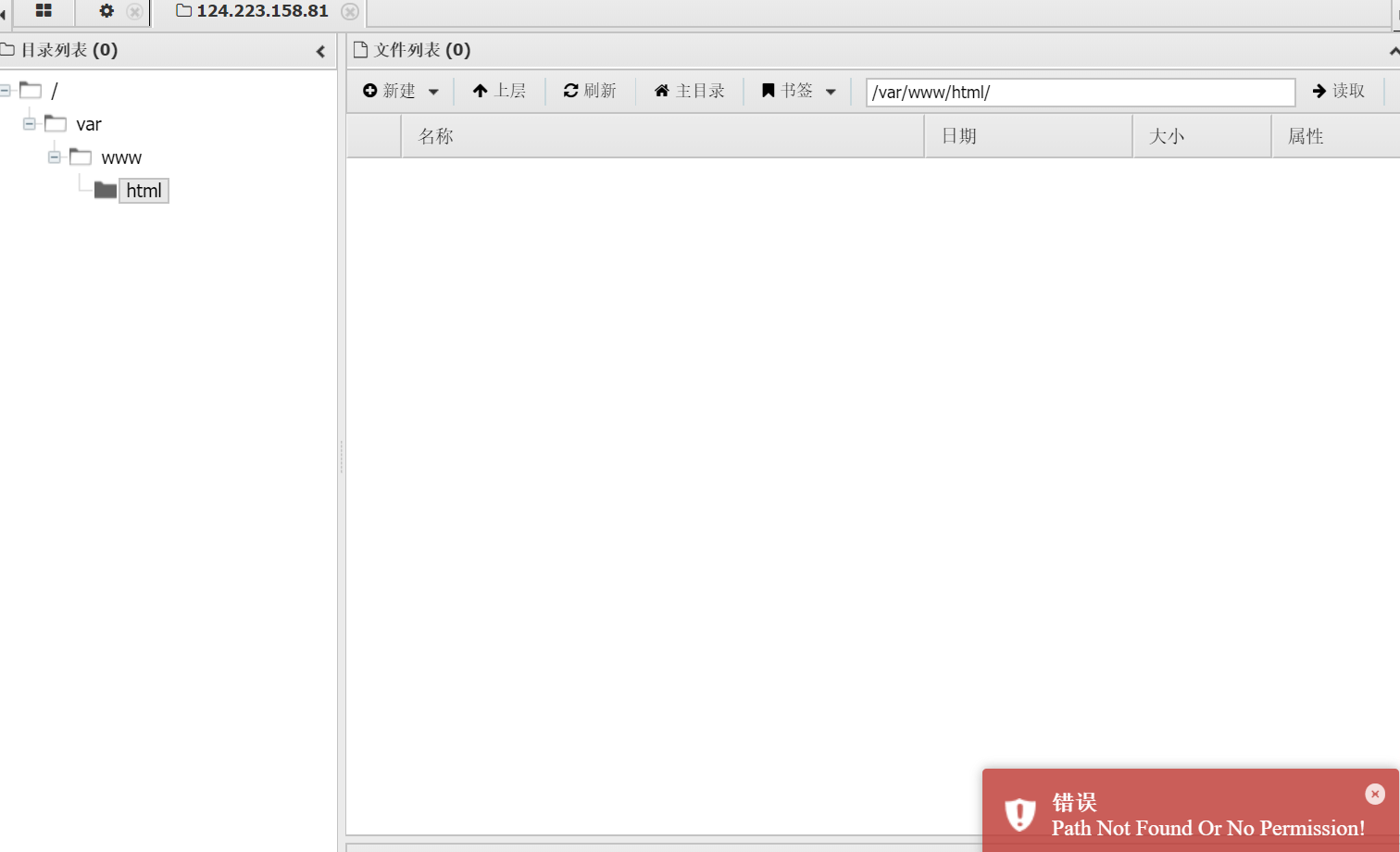
Task: Sort by 名称 column header
Action: click(x=663, y=136)
